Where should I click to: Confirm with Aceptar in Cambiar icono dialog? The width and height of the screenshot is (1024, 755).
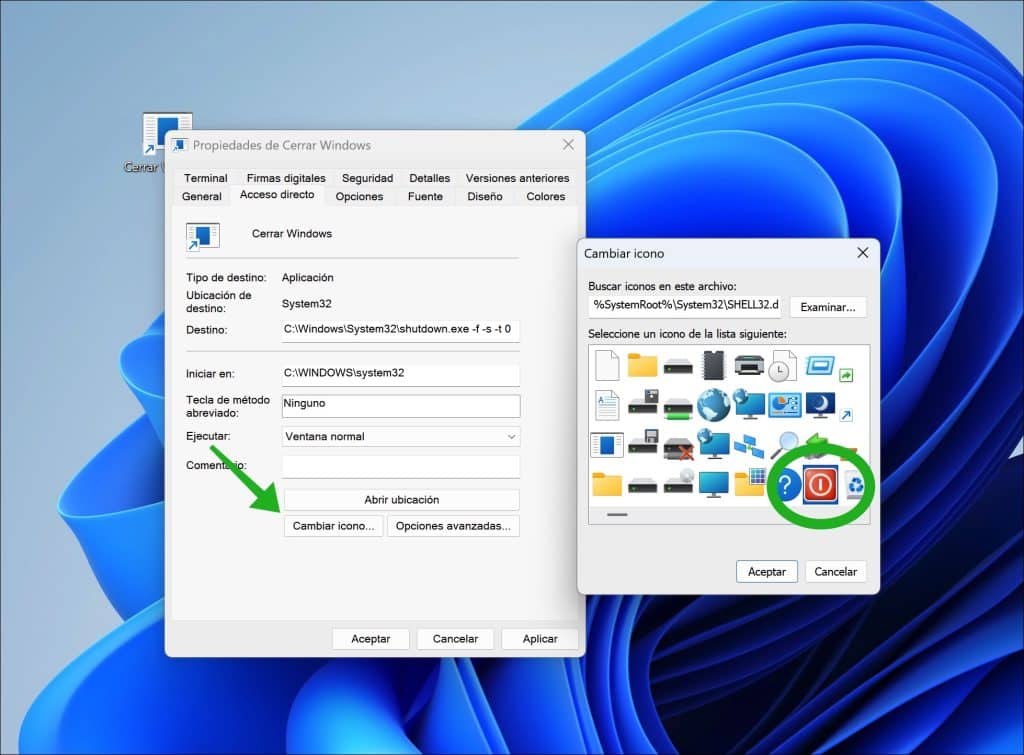click(x=767, y=571)
